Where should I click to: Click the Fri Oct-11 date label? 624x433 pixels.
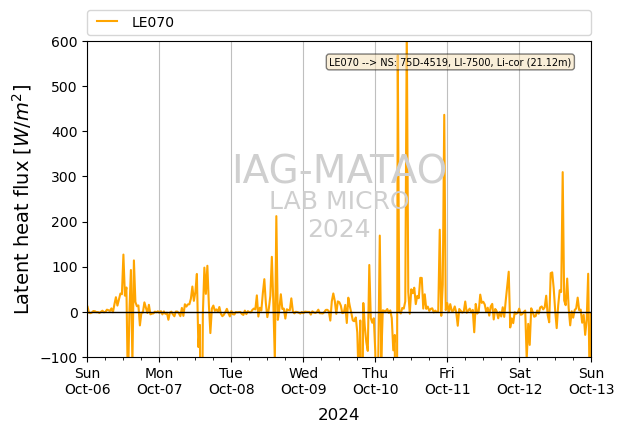[x=447, y=381]
